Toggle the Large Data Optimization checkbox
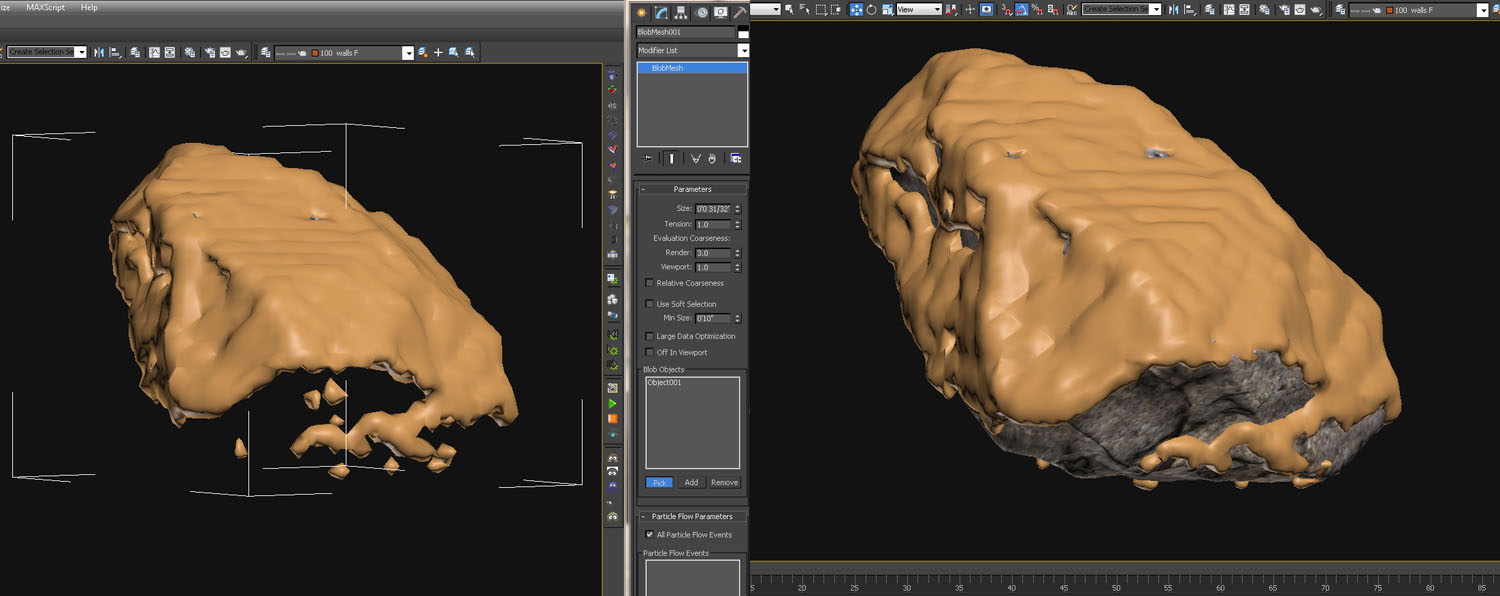 650,336
